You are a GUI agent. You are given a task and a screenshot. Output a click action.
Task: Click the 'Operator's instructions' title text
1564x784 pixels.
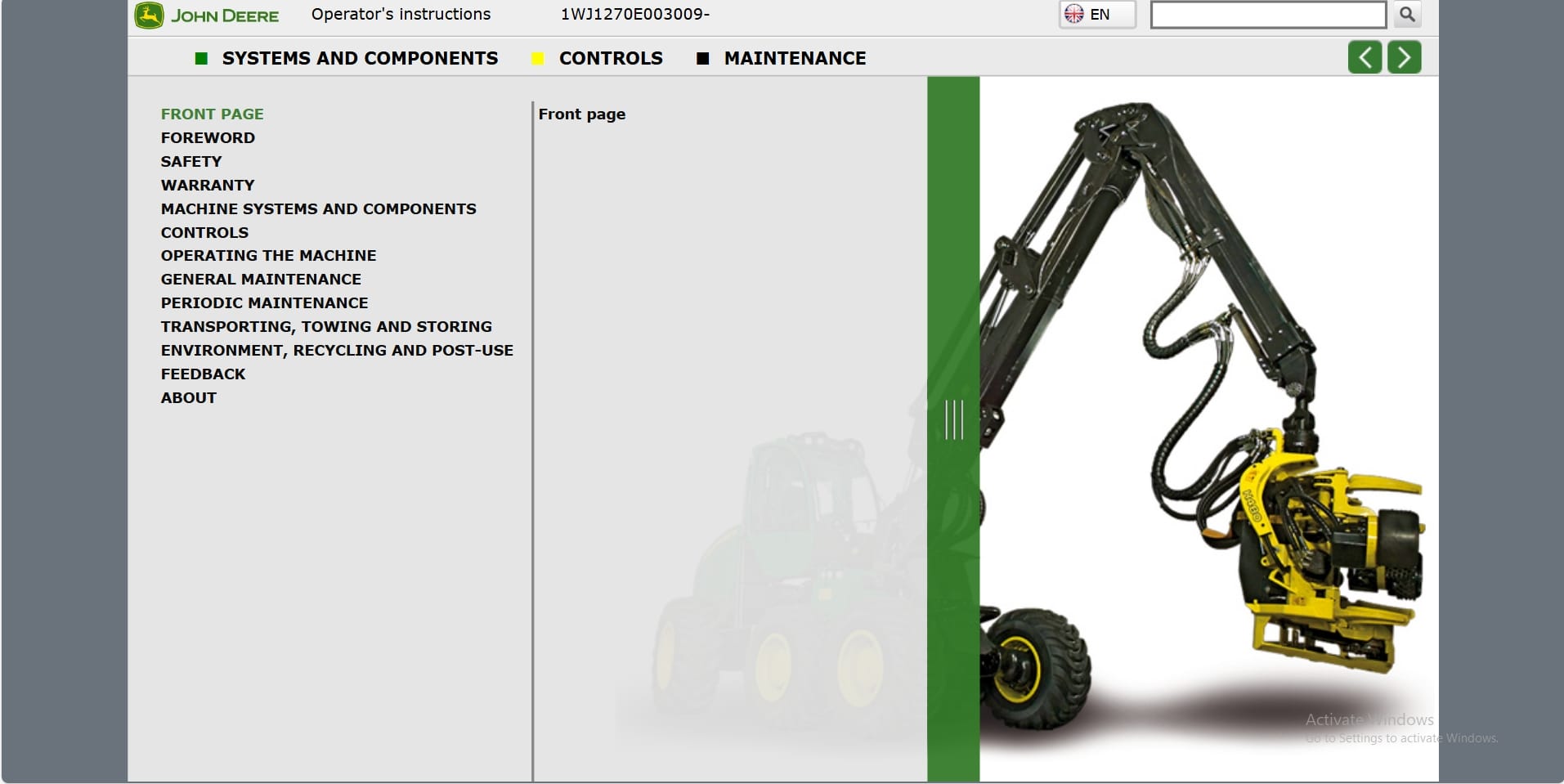click(401, 15)
